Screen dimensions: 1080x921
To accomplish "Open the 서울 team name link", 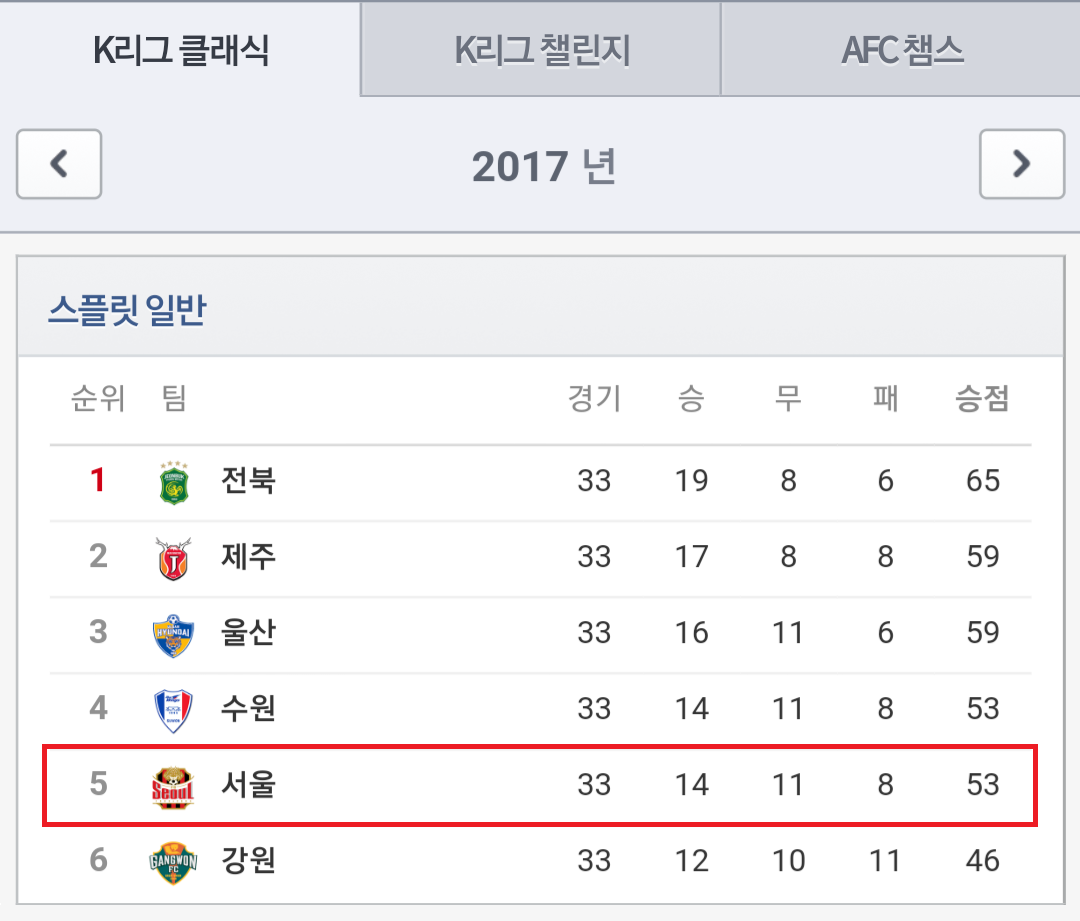I will tap(248, 784).
